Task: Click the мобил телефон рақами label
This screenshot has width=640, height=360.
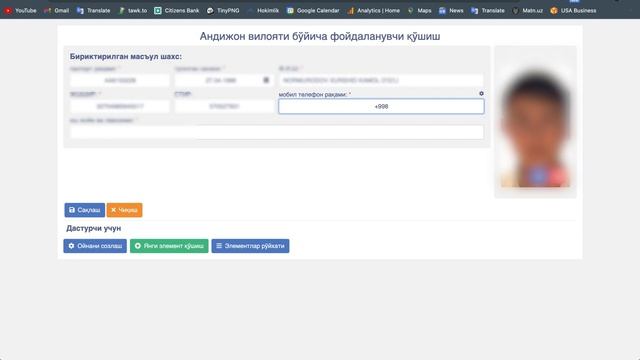Action: coord(314,94)
